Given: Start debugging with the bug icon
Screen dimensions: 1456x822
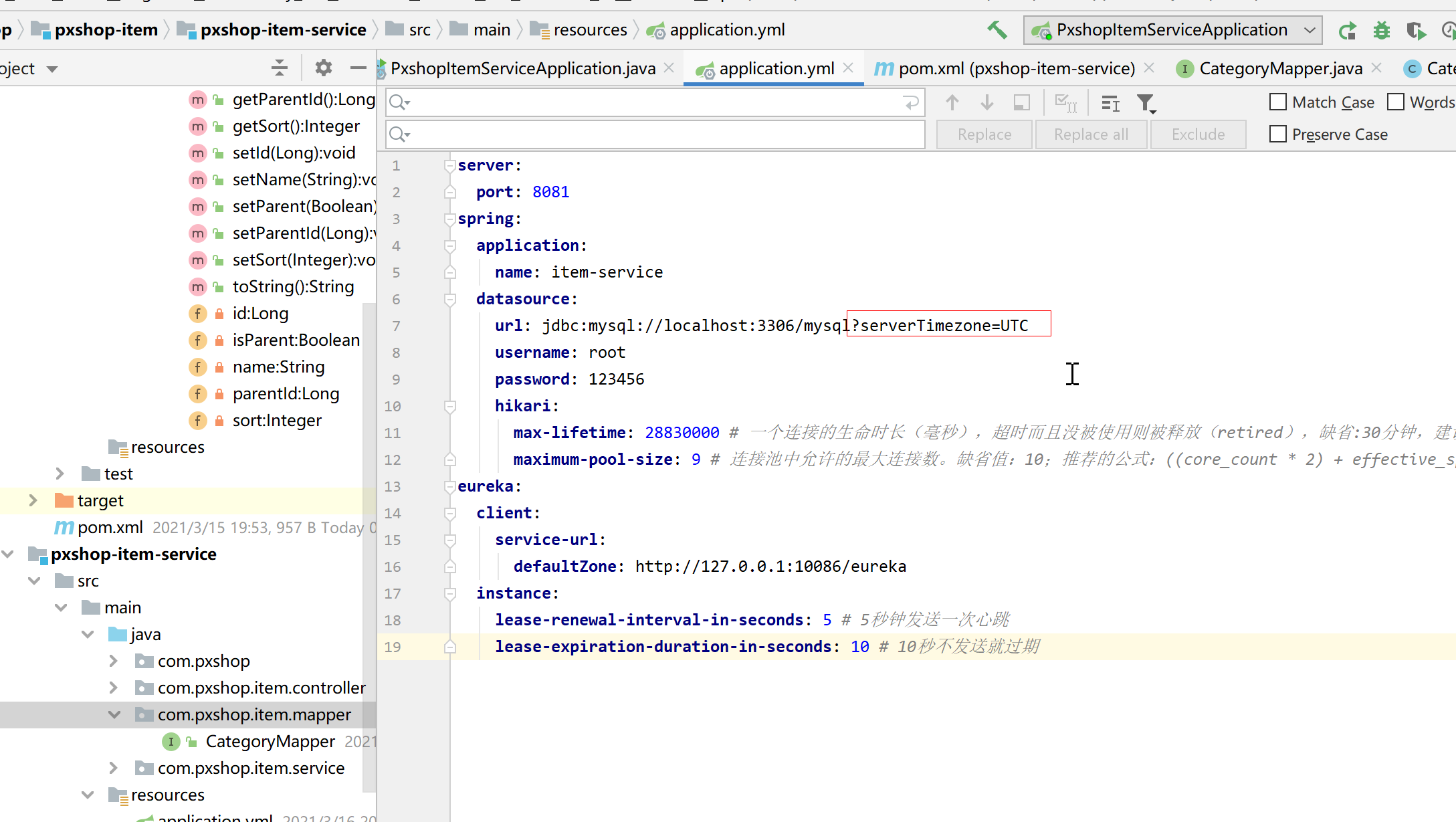Looking at the screenshot, I should click(x=1381, y=31).
